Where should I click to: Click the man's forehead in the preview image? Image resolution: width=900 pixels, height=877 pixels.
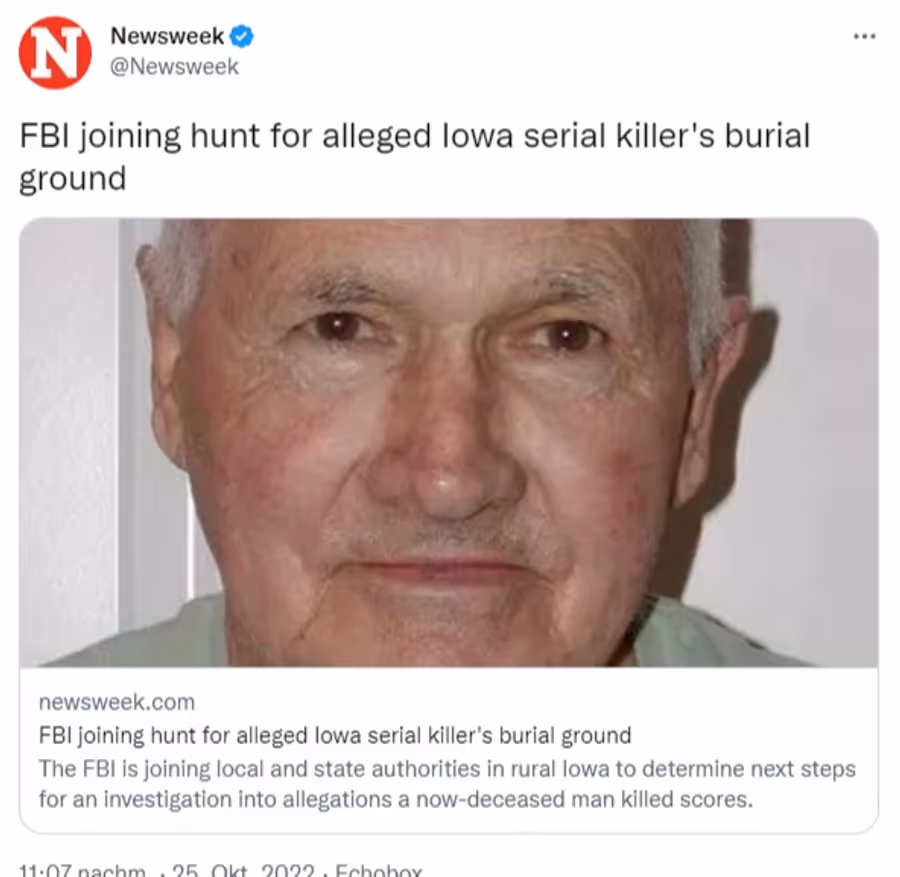click(x=436, y=253)
